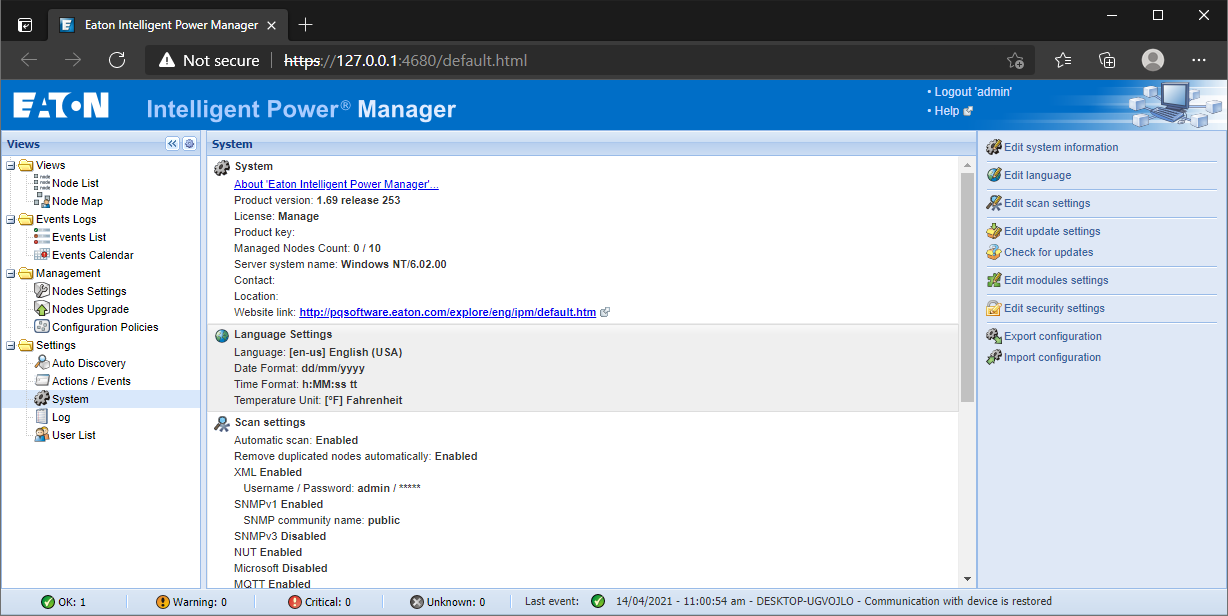Screen dimensions: 1228x616
Task: Select Node List in the tree
Action: pos(75,183)
